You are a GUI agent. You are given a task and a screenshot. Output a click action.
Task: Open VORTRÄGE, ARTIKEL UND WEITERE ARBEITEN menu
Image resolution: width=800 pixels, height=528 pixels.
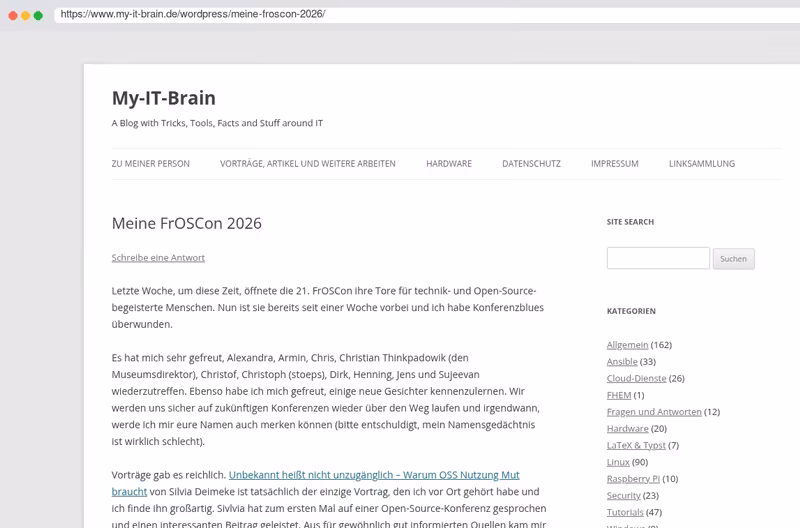(x=308, y=164)
